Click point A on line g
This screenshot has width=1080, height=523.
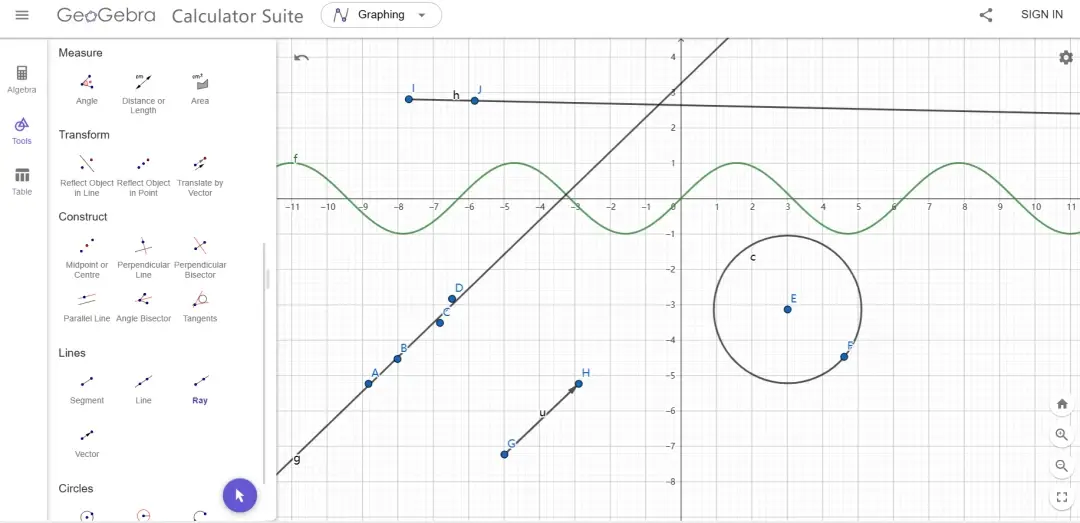point(368,384)
